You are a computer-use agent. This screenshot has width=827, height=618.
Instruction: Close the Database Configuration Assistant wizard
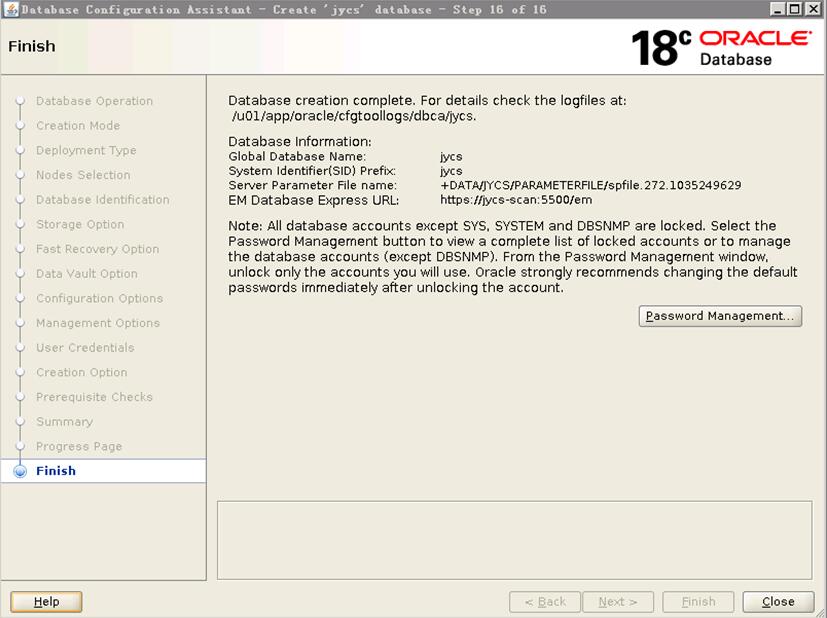778,602
